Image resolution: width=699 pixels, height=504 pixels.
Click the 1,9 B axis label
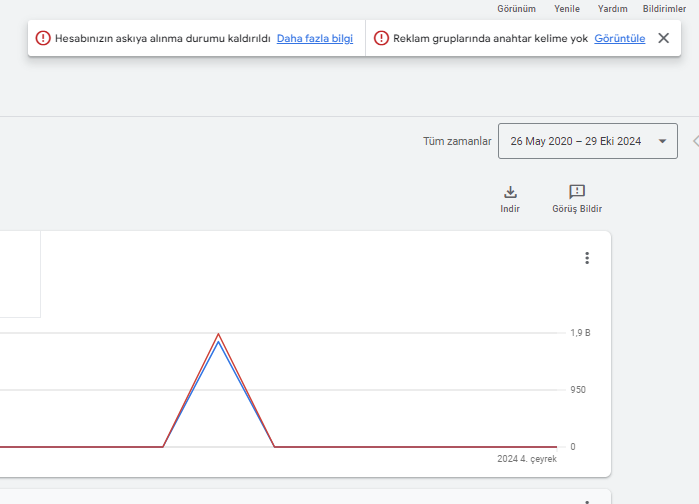click(x=580, y=333)
